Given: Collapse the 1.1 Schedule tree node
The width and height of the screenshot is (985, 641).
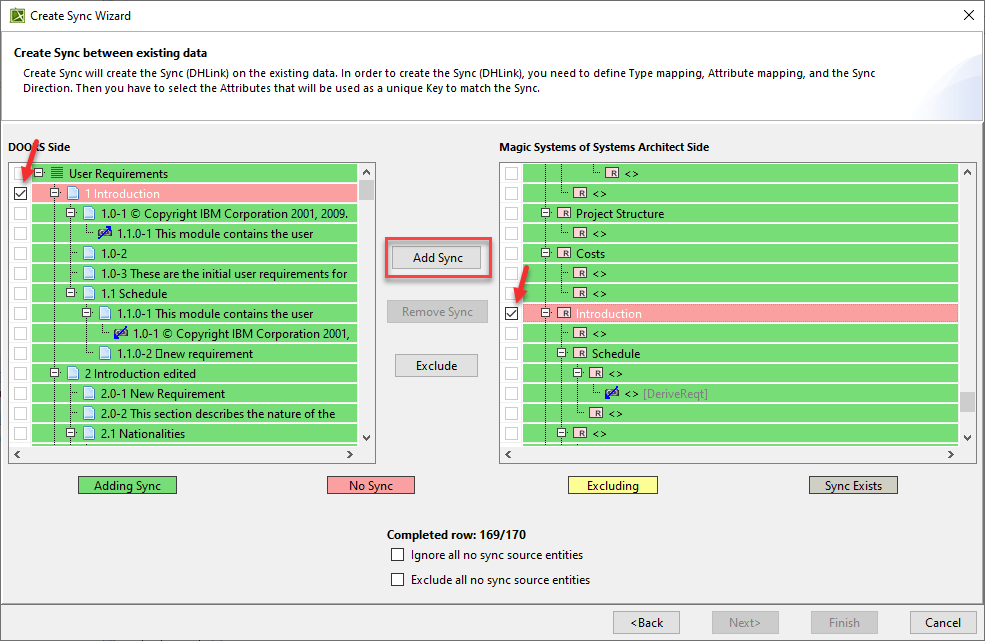Looking at the screenshot, I should coord(71,294).
